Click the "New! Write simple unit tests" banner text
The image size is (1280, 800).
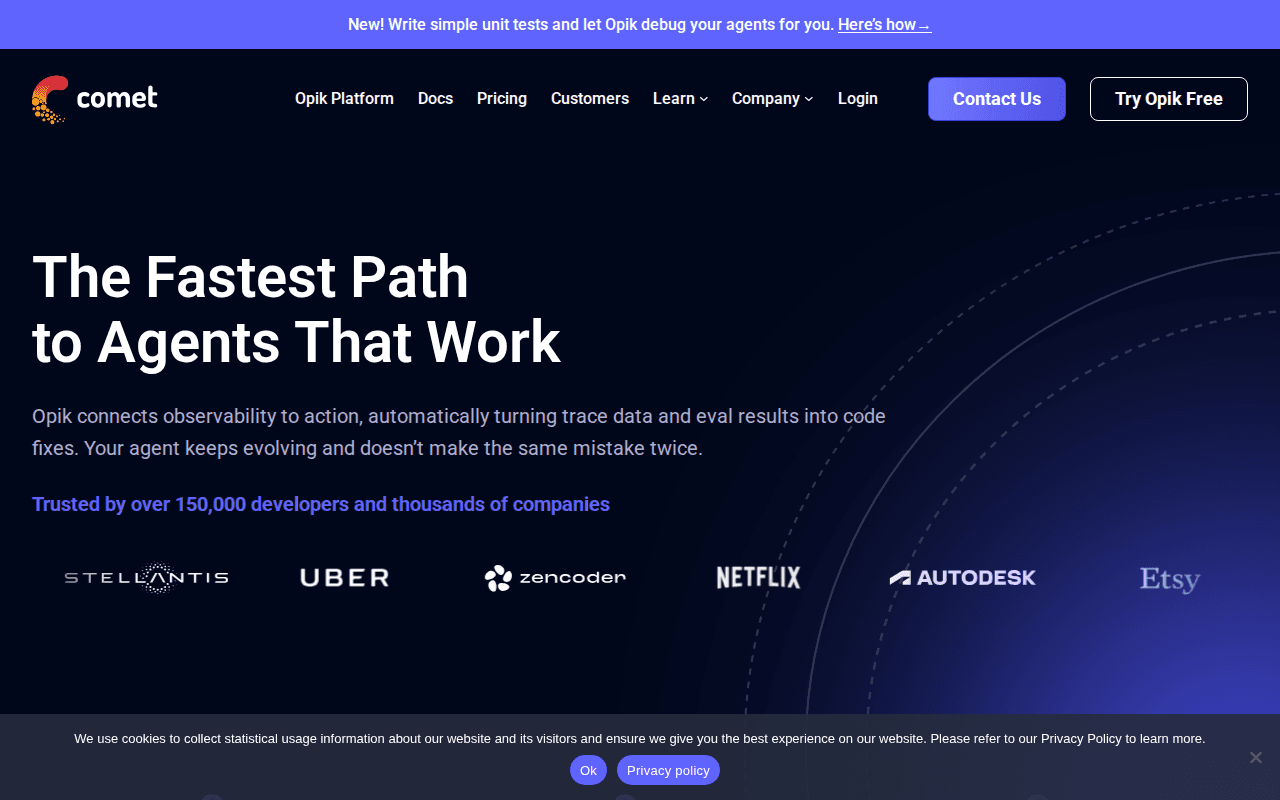591,24
